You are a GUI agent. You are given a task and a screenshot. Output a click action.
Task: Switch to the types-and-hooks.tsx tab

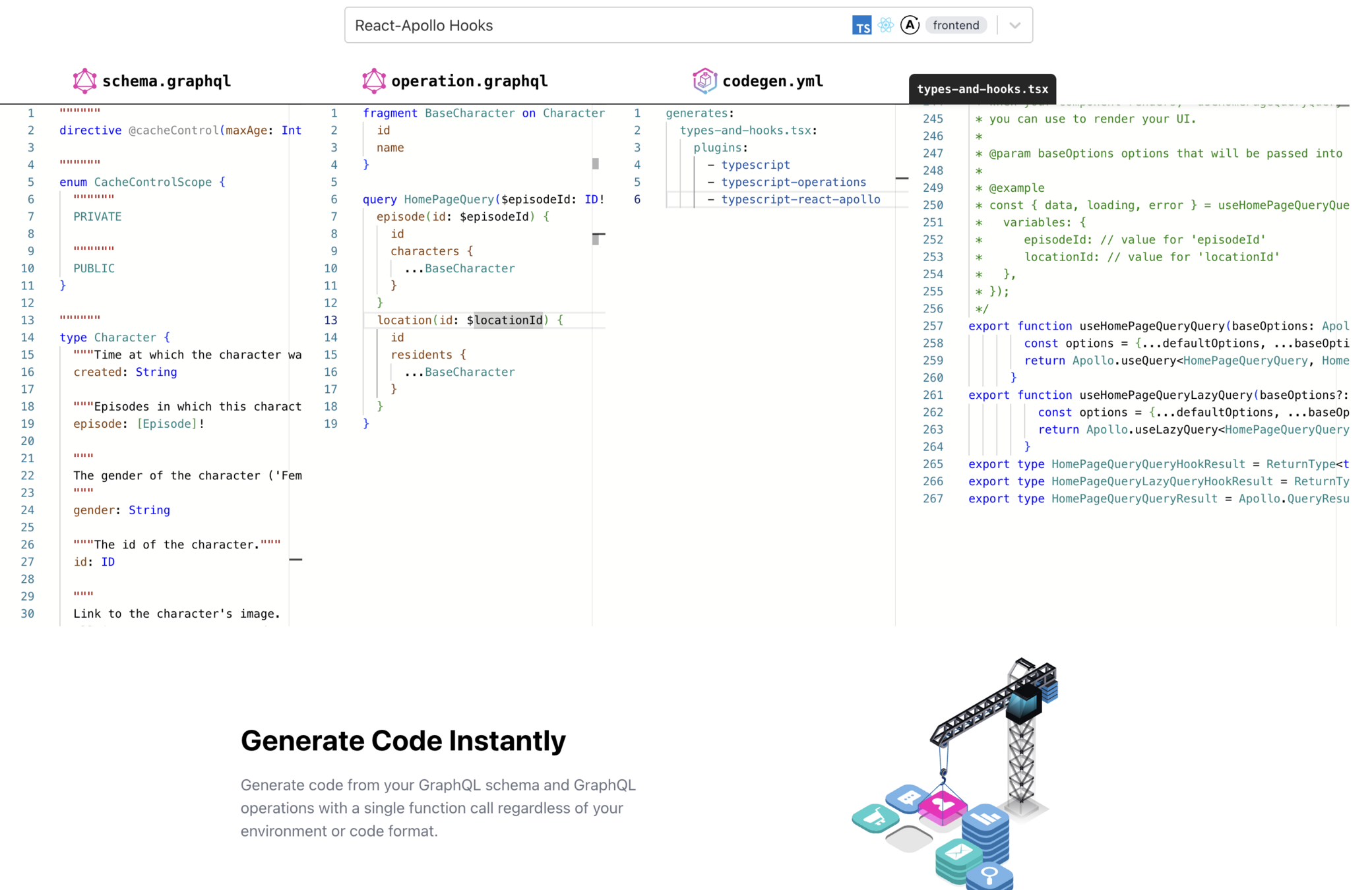(982, 89)
